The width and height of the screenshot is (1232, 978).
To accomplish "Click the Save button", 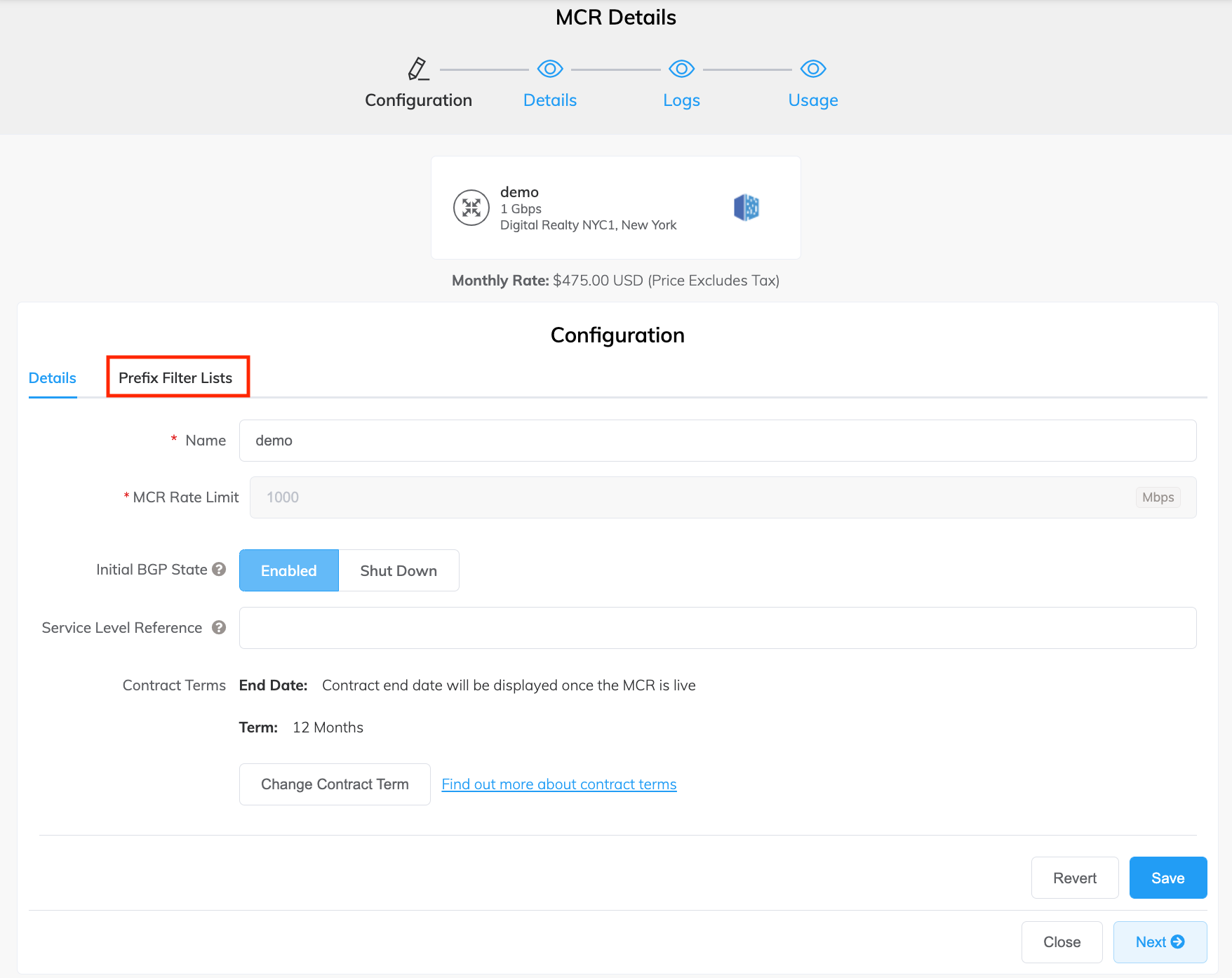I will point(1168,878).
